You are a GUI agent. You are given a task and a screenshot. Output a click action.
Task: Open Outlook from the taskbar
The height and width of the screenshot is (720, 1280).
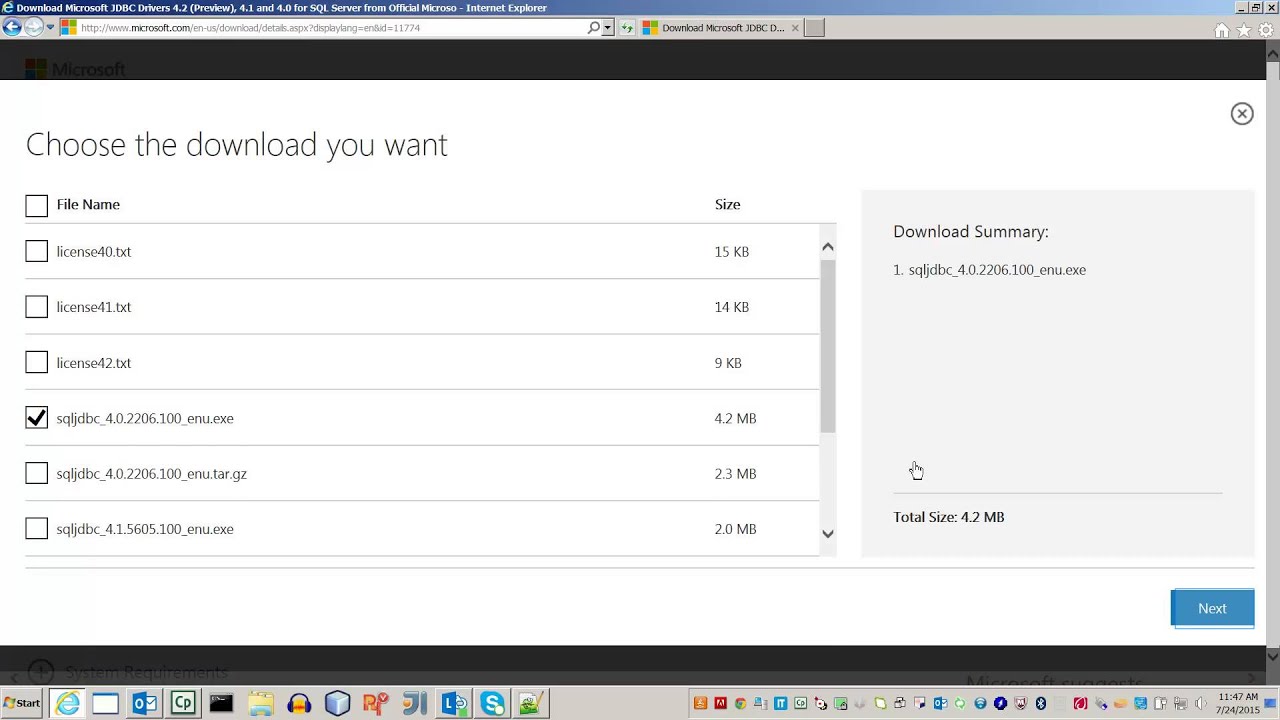click(145, 704)
